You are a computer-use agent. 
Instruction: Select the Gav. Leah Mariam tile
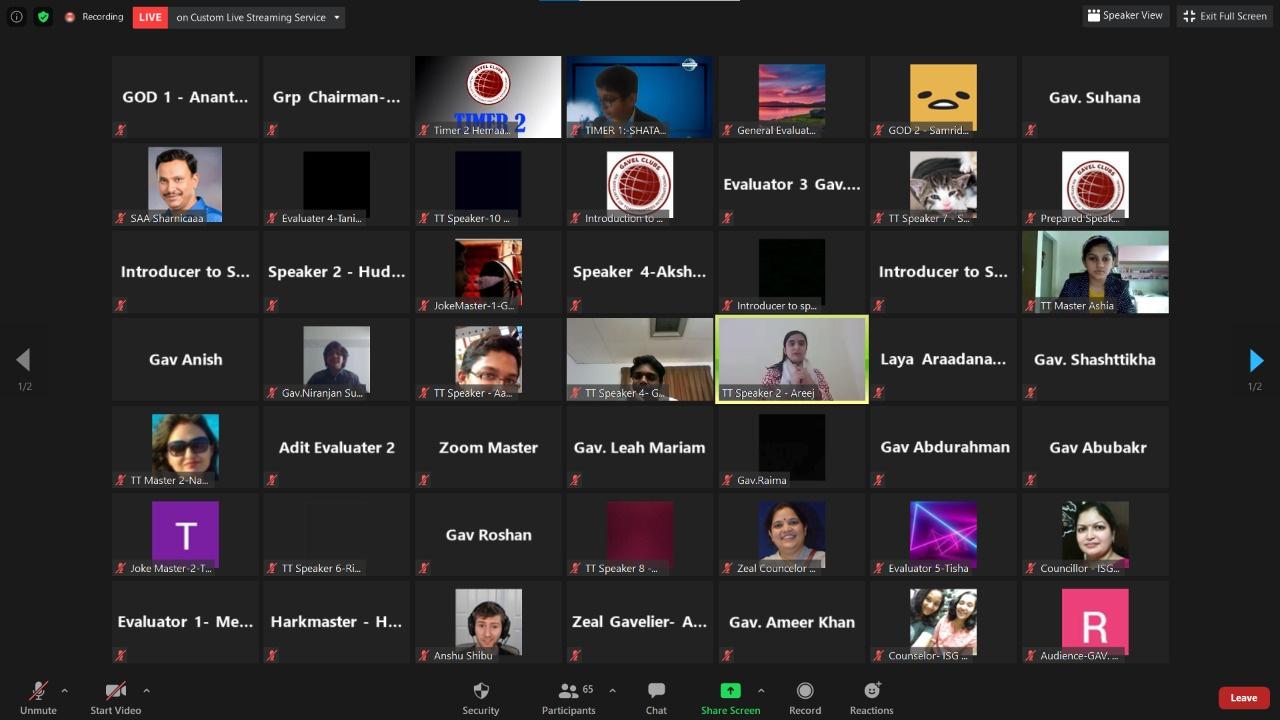[640, 447]
